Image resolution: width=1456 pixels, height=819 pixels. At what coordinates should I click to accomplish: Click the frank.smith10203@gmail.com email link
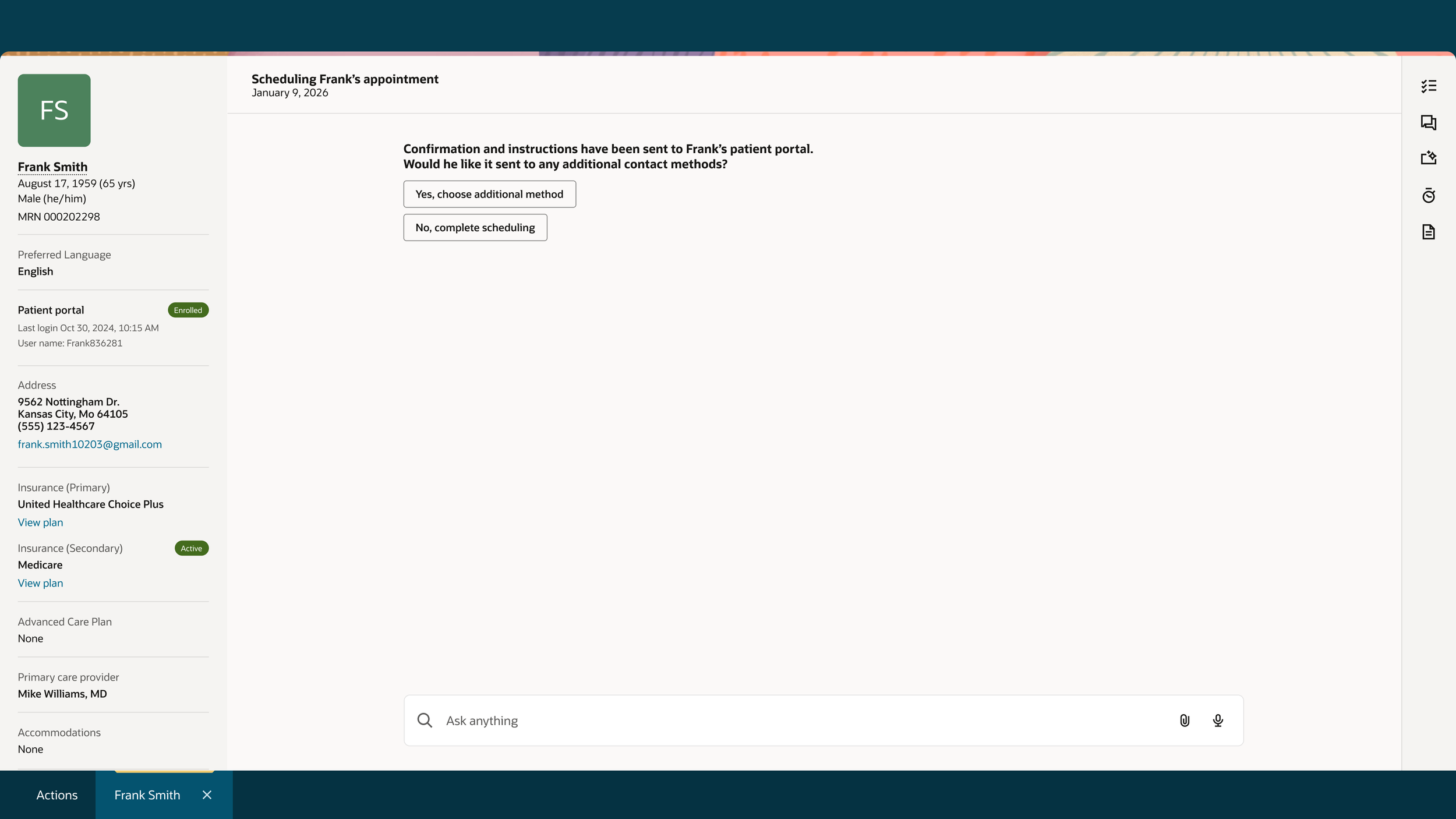coord(90,444)
